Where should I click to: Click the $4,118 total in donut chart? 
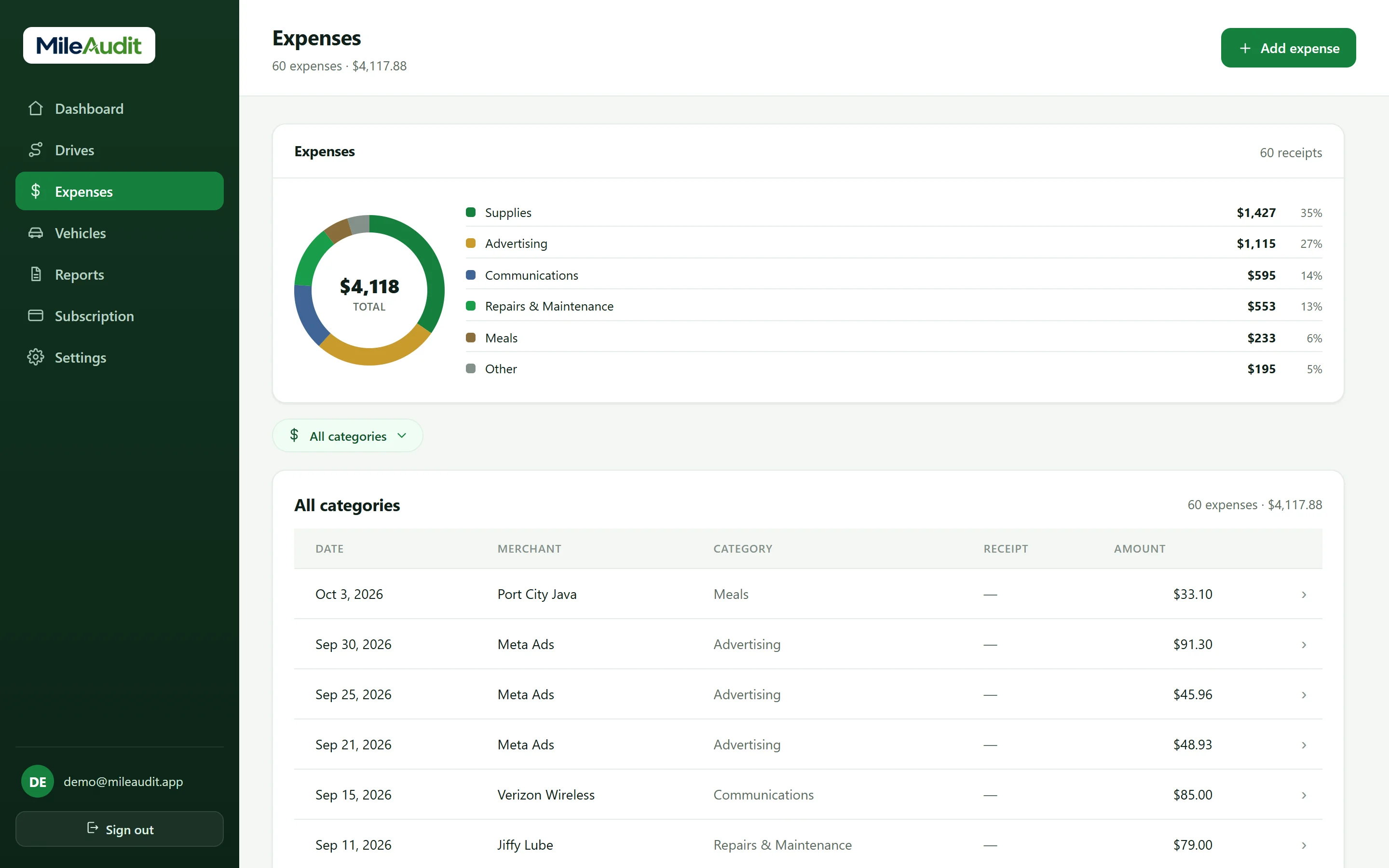[x=369, y=286]
